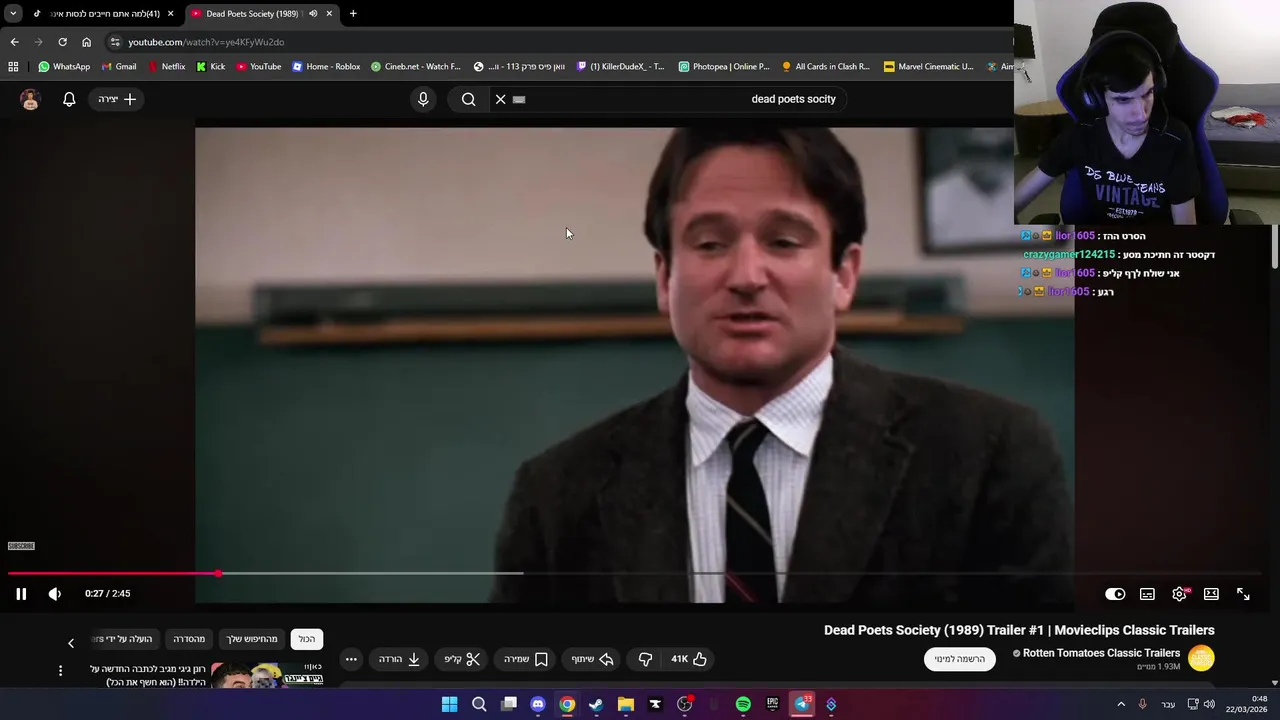Open more actions three-dot menu

(351, 659)
